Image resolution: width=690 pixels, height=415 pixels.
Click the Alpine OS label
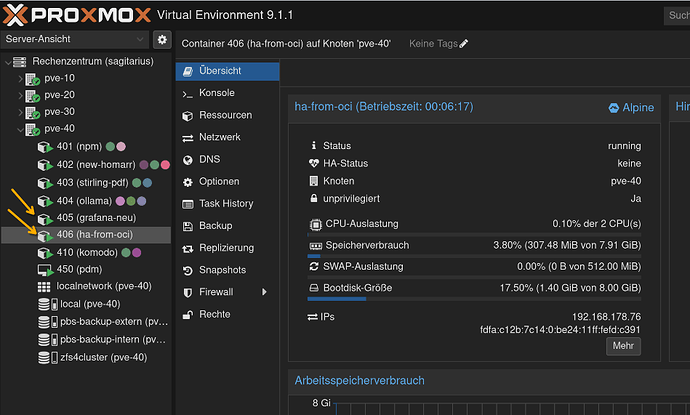point(631,108)
